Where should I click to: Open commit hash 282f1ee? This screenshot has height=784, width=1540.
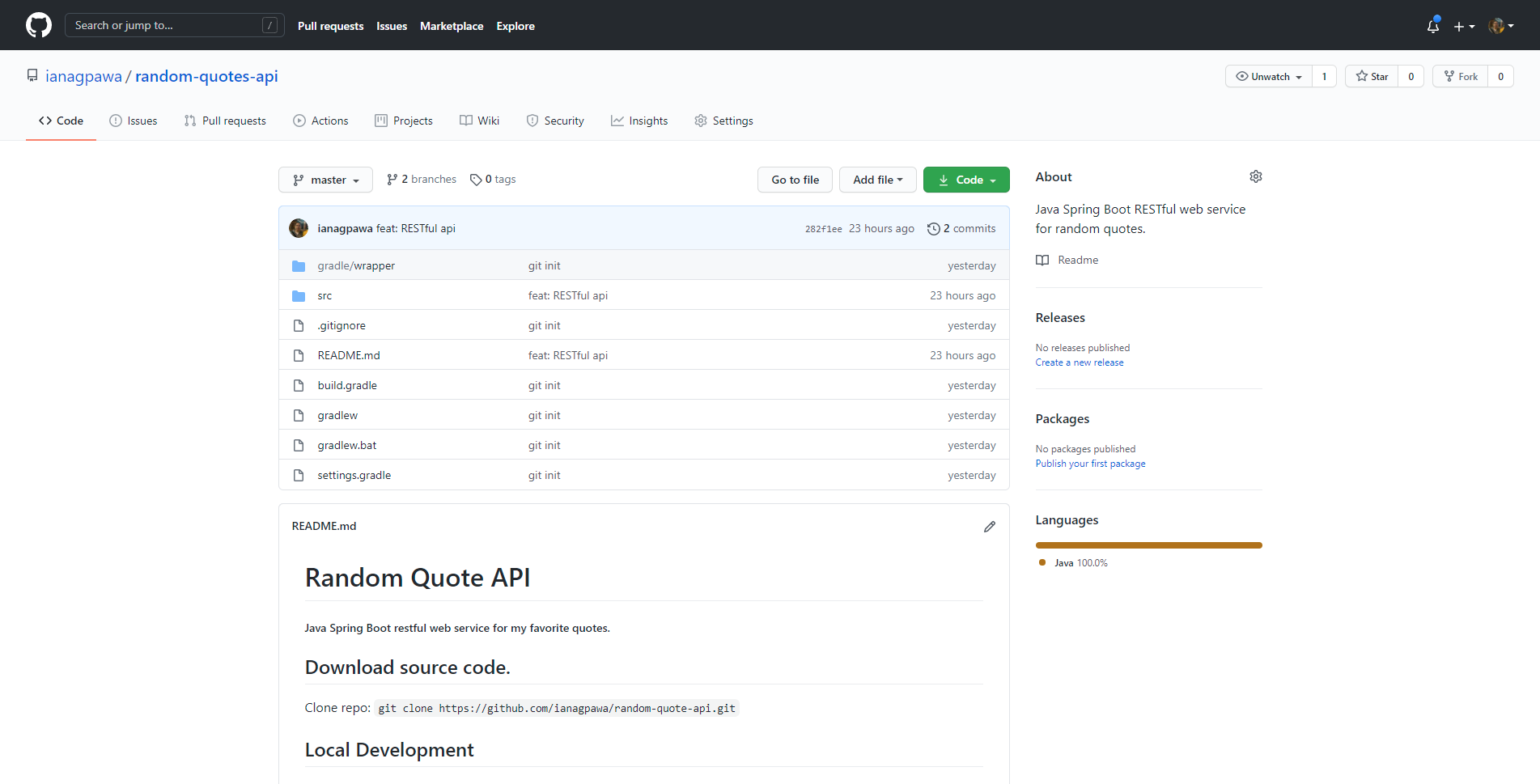(x=823, y=229)
